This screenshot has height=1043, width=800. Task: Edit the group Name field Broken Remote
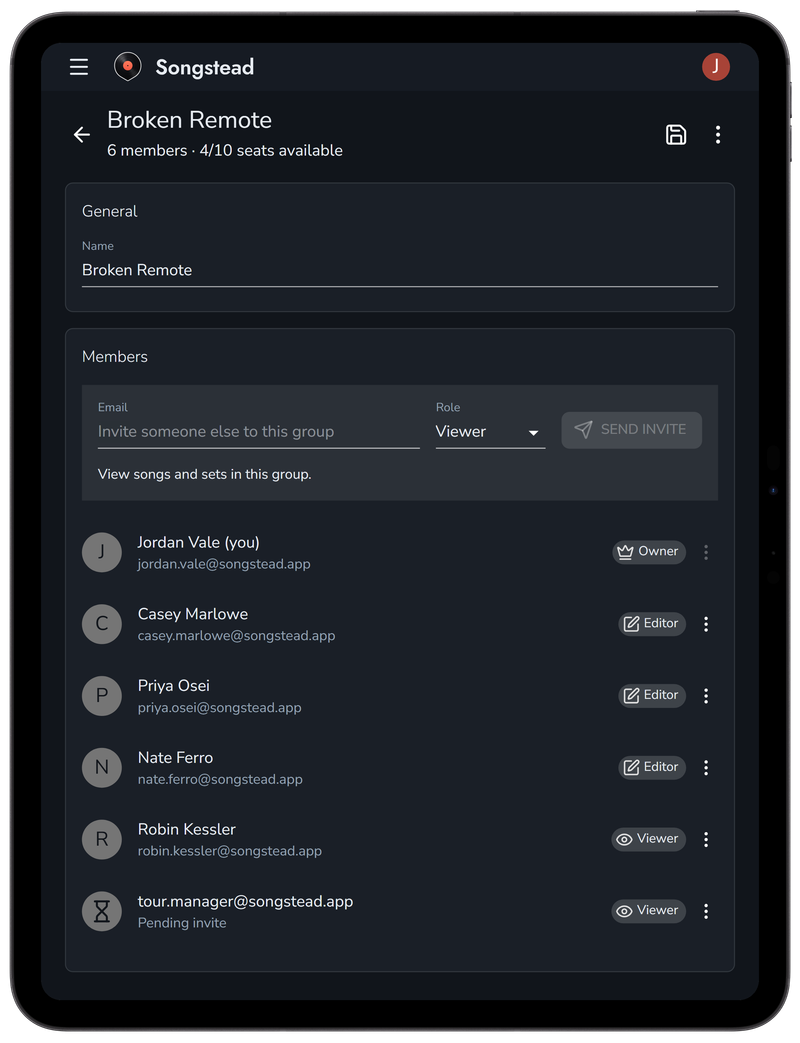click(x=400, y=270)
